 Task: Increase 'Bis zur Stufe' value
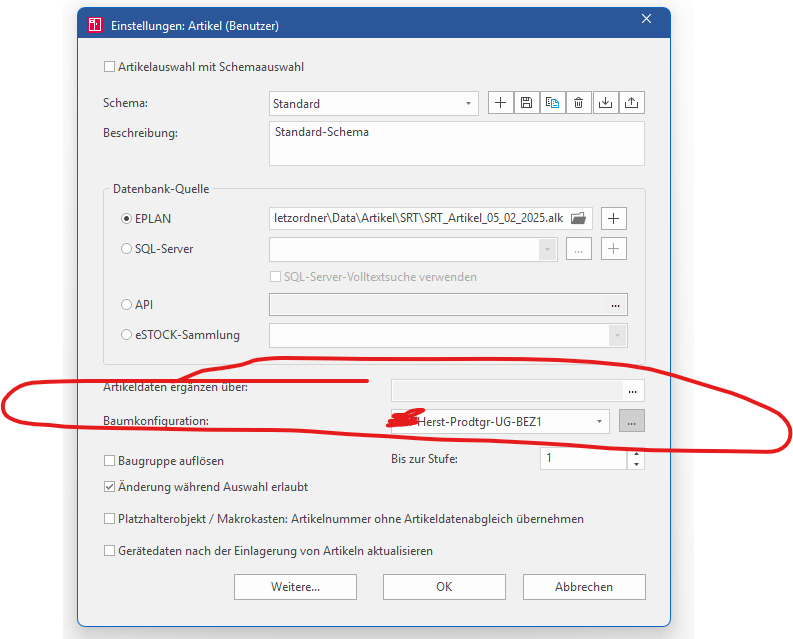tap(636, 453)
